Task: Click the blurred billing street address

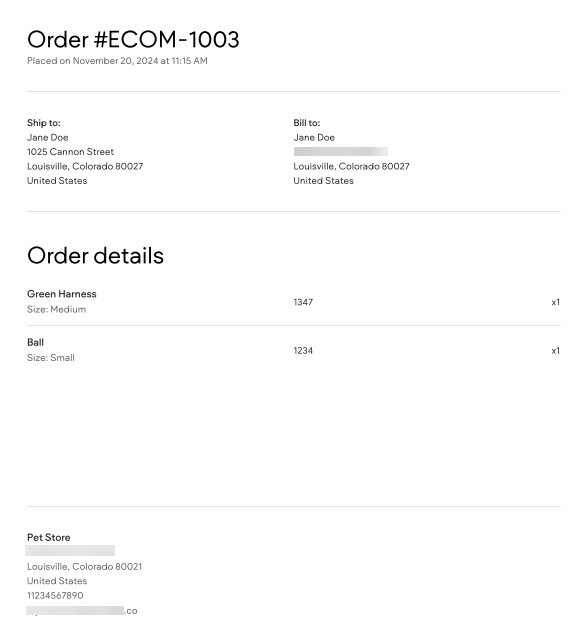Action: (341, 151)
